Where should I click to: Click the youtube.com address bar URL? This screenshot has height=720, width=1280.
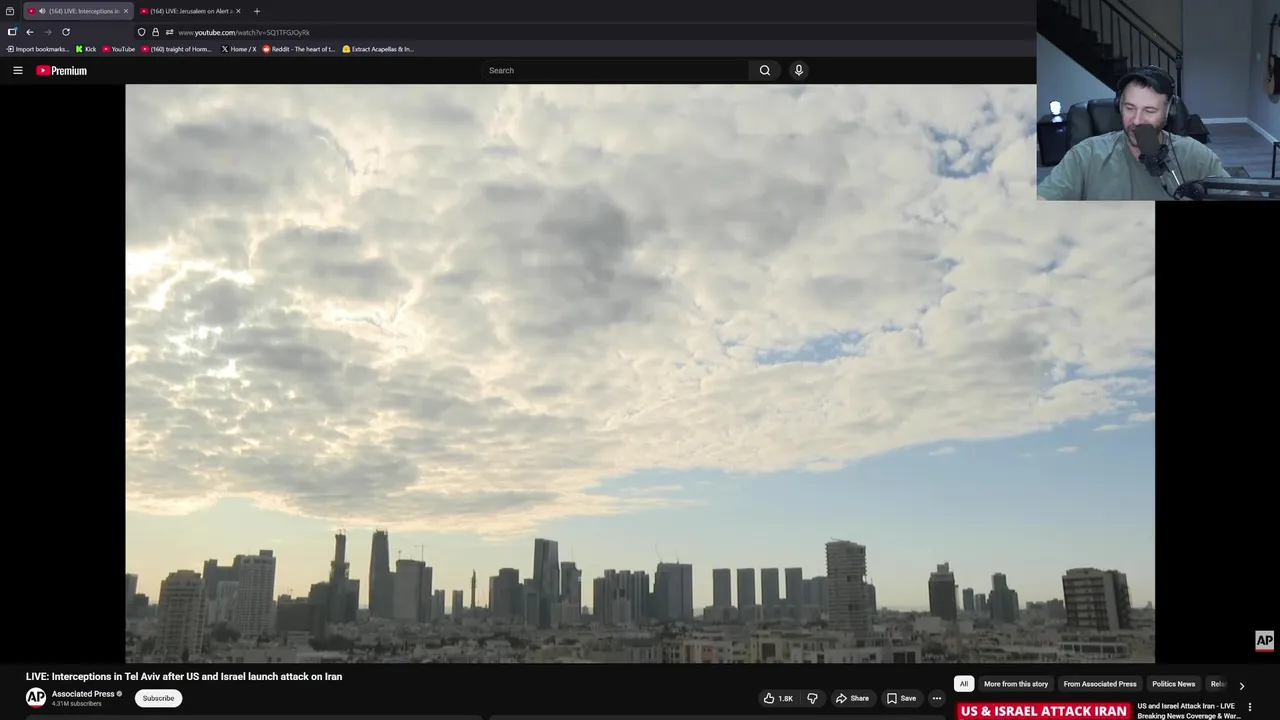[244, 32]
